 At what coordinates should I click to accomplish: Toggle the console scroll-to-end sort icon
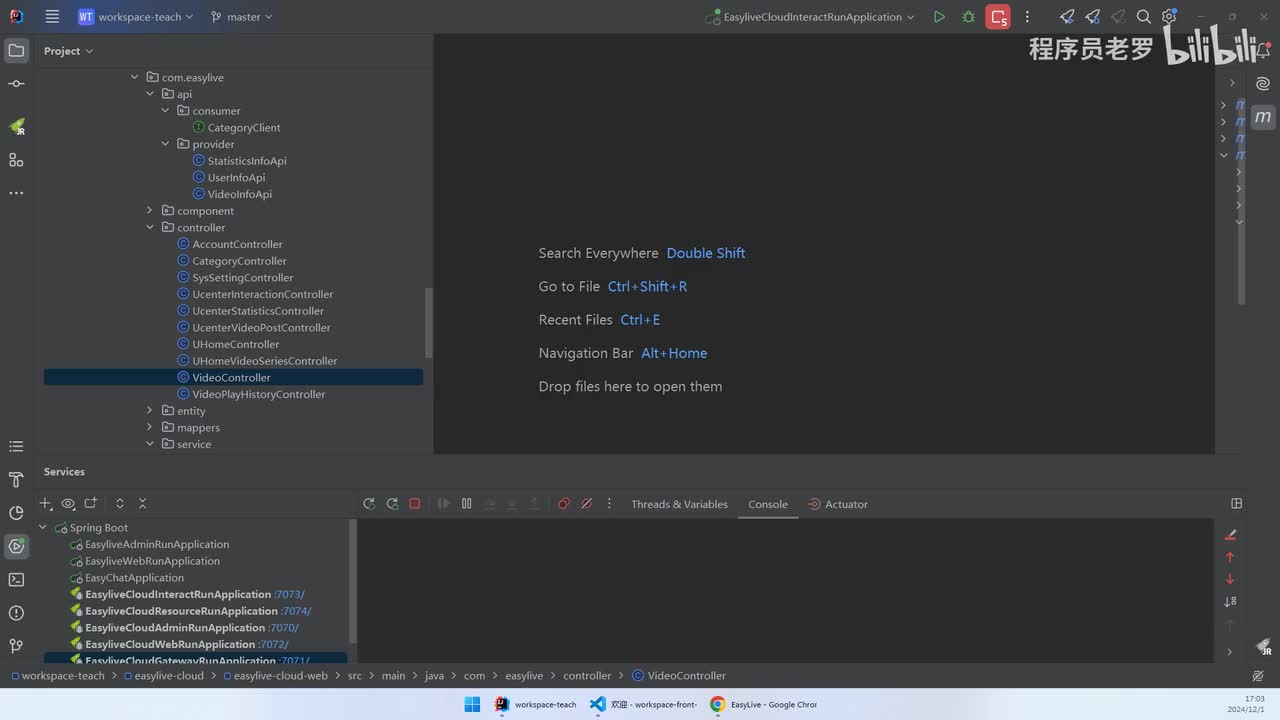[x=1230, y=601]
